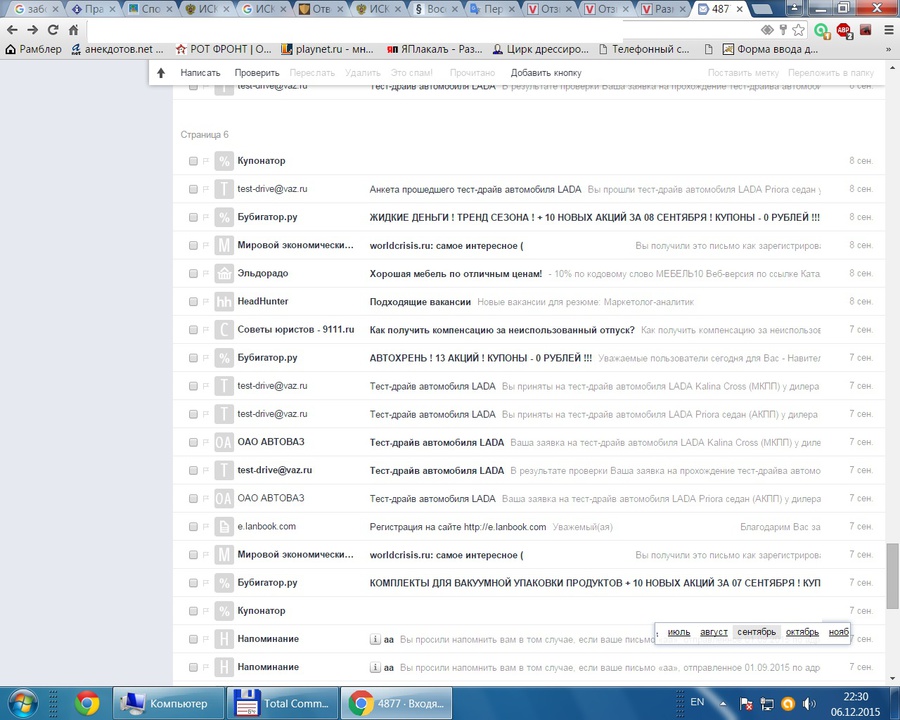Open the browser home page

73,30
